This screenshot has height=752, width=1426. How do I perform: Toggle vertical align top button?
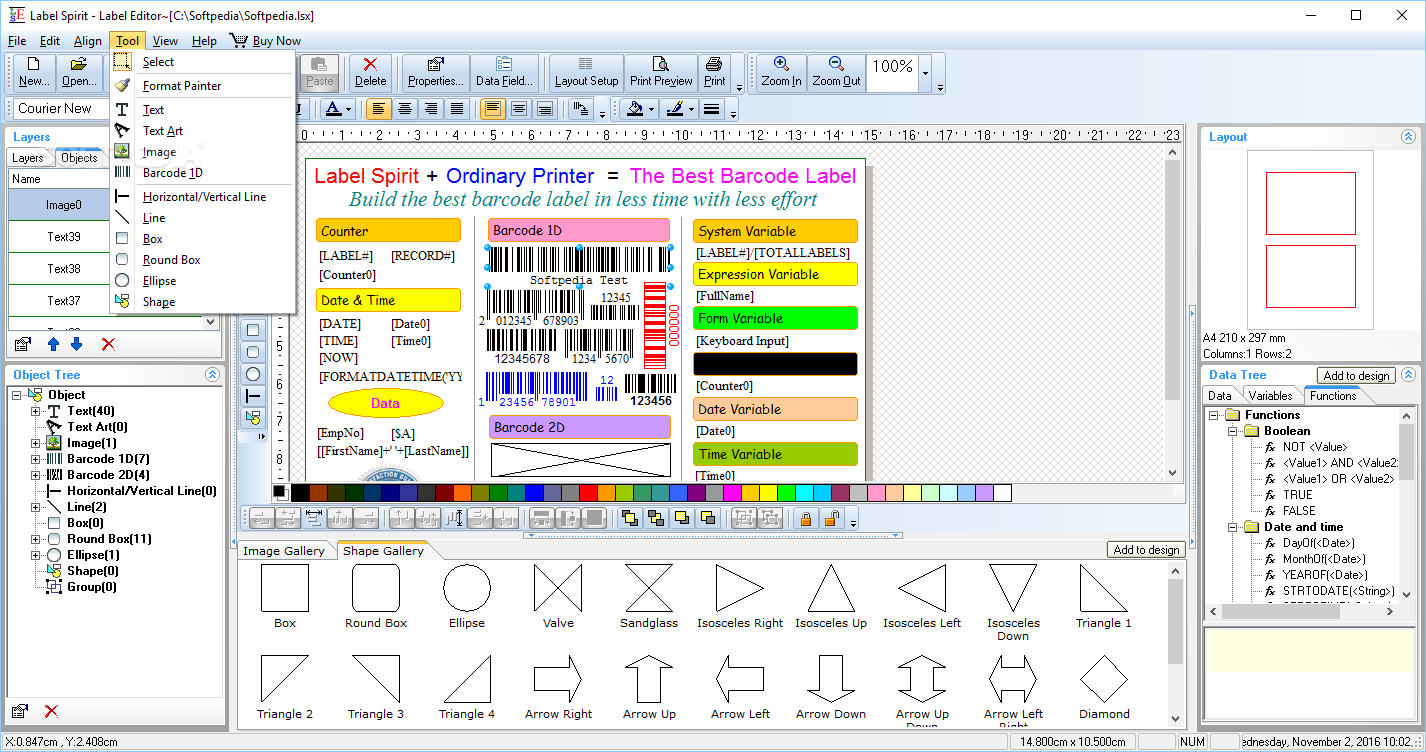tap(493, 109)
